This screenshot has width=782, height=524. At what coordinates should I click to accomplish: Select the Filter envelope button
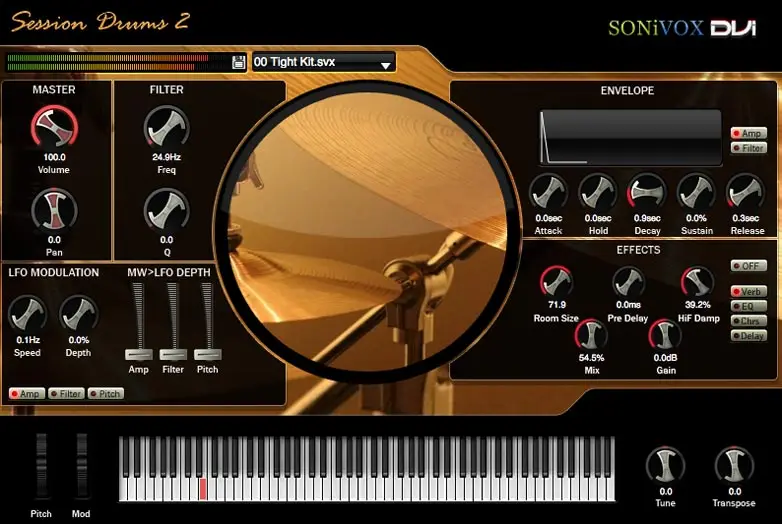749,148
